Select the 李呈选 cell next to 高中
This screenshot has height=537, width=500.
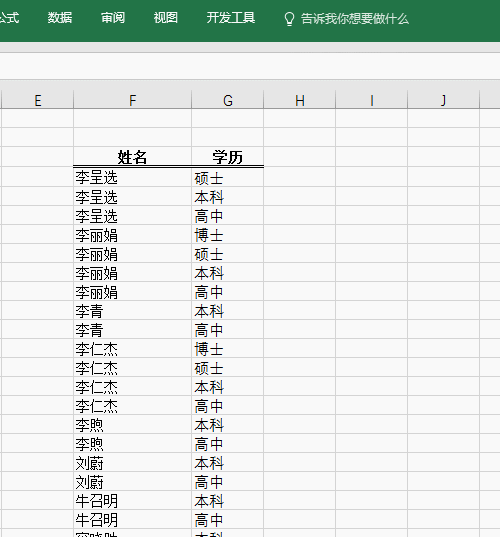(133, 215)
